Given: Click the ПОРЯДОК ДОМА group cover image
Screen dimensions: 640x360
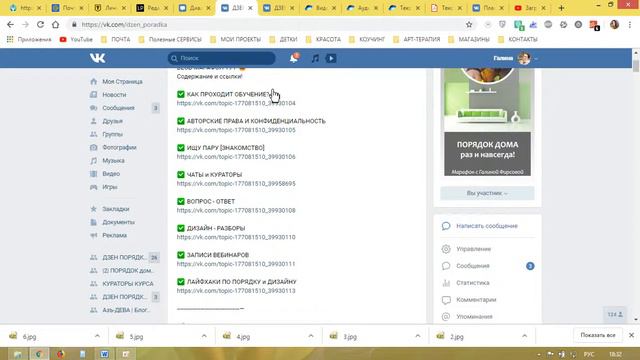Looking at the screenshot, I should click(487, 122).
